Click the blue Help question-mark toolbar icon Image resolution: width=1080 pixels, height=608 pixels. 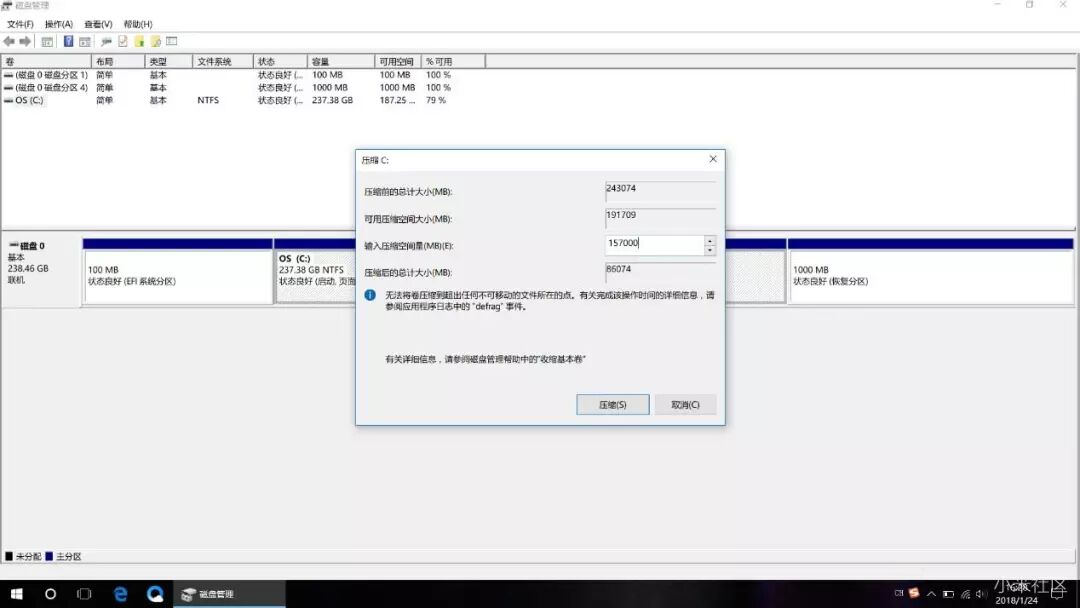point(68,41)
